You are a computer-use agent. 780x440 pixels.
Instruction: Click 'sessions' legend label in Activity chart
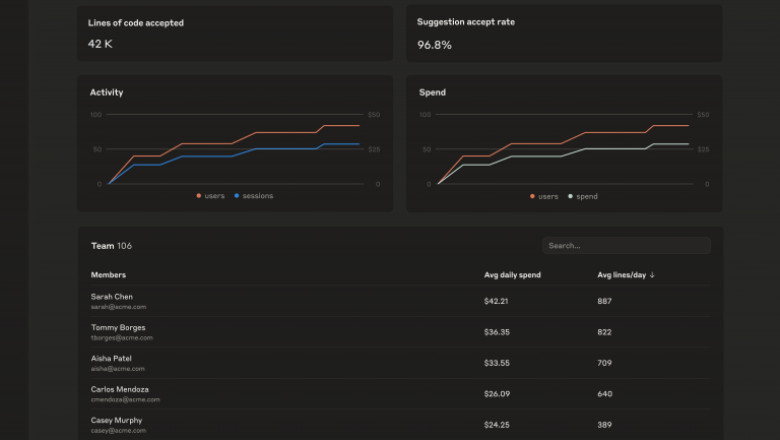point(258,196)
